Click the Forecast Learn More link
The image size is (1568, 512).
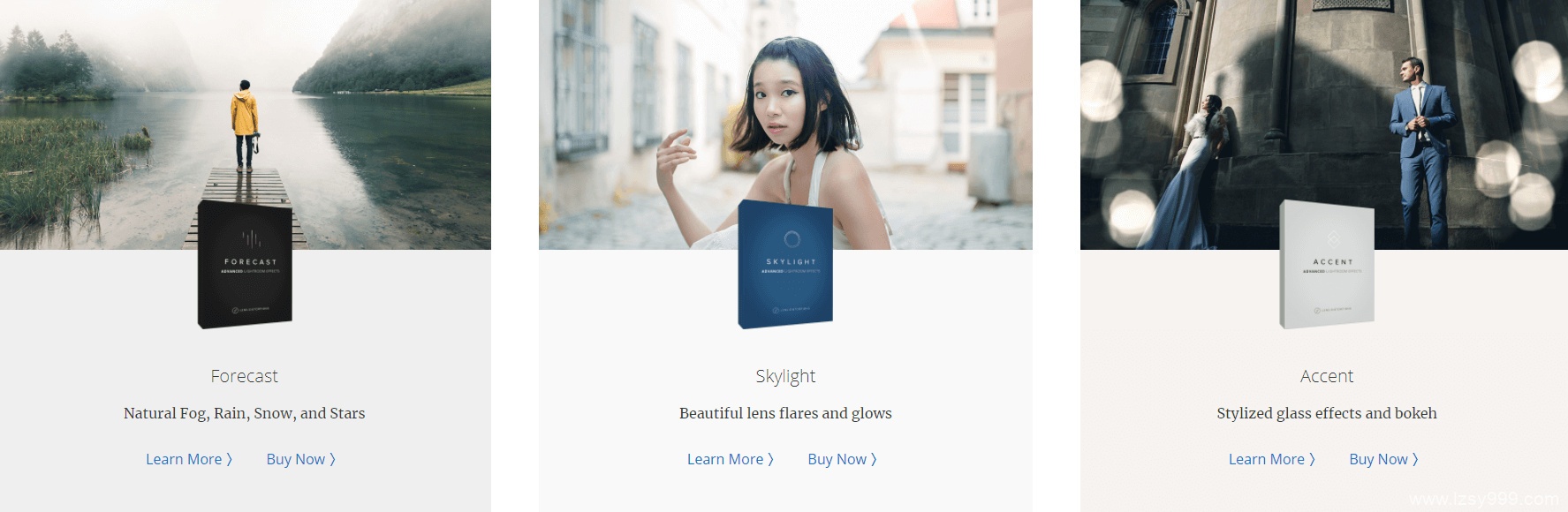[x=189, y=459]
